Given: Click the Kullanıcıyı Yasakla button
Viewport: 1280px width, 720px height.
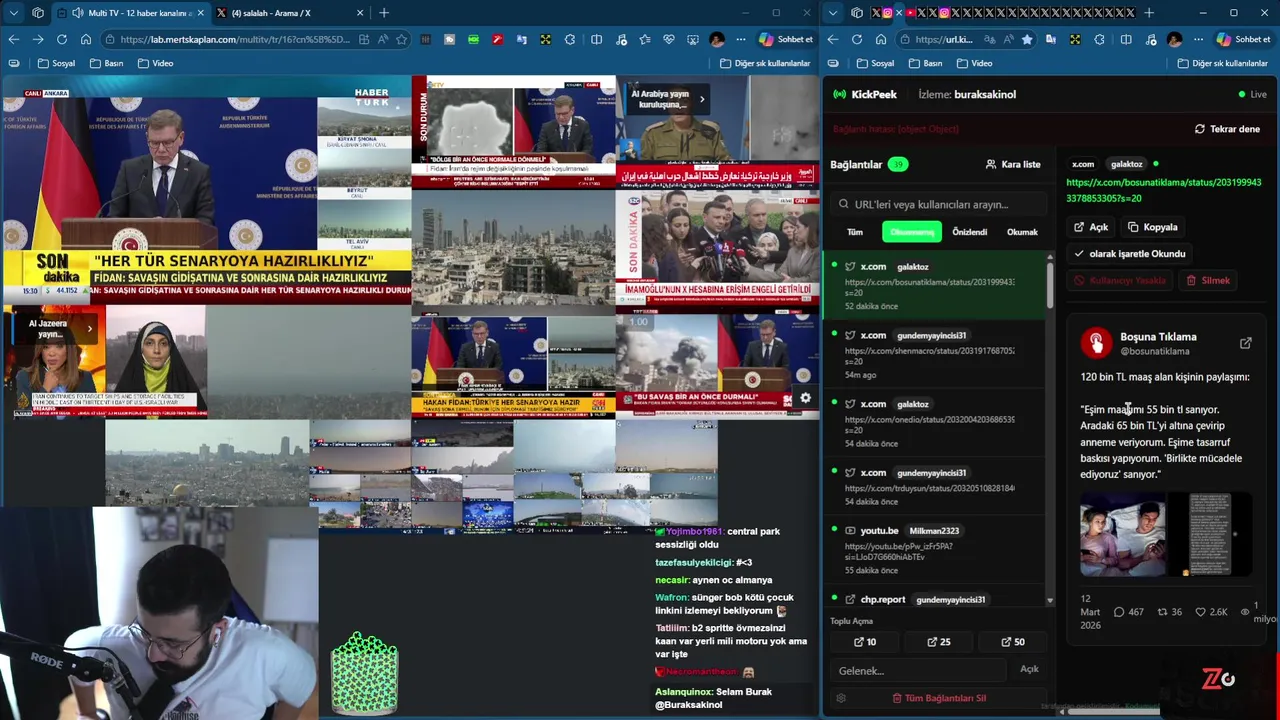Looking at the screenshot, I should click(x=1120, y=281).
